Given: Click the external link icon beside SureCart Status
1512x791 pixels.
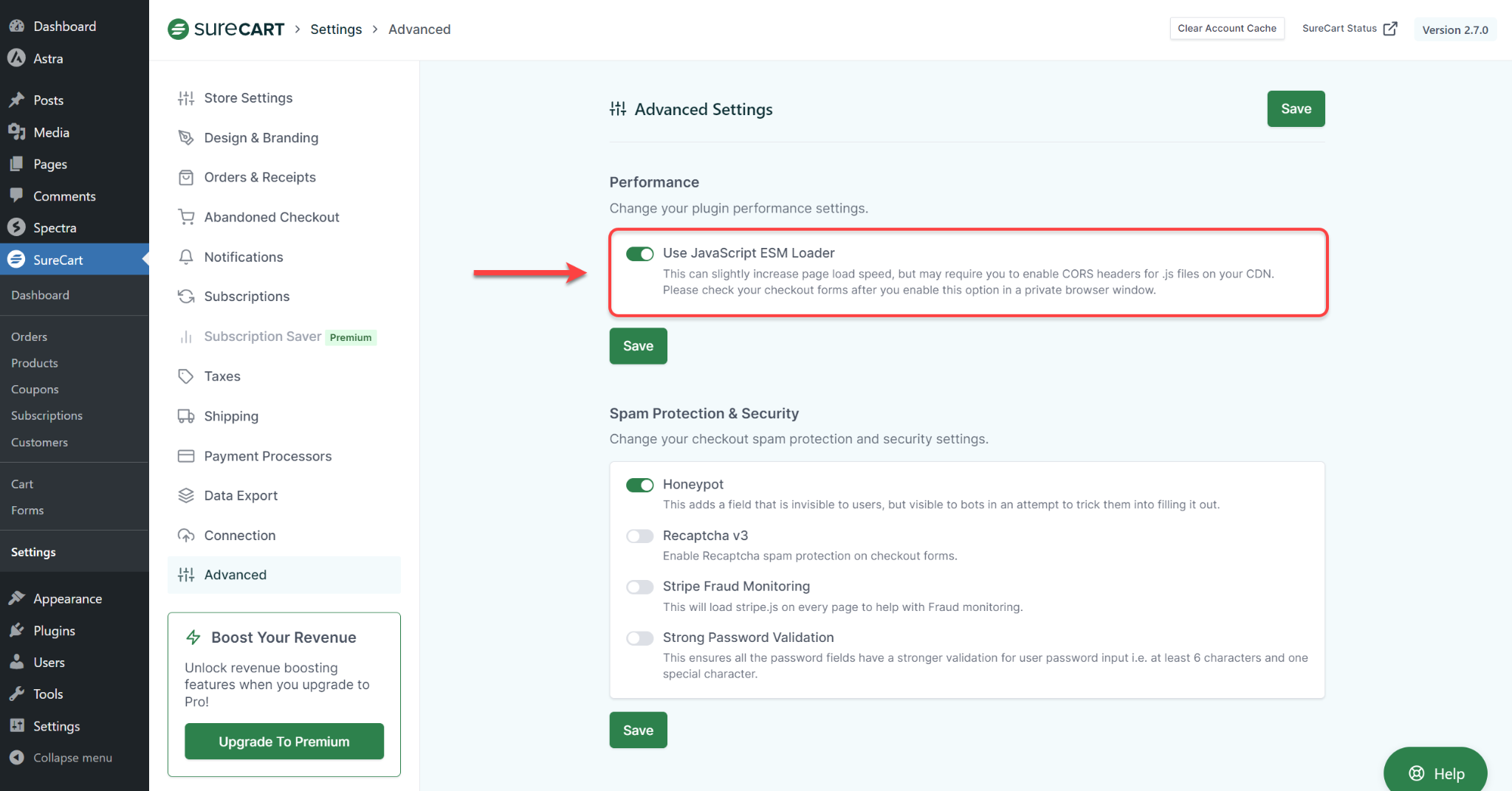Looking at the screenshot, I should click(1390, 29).
